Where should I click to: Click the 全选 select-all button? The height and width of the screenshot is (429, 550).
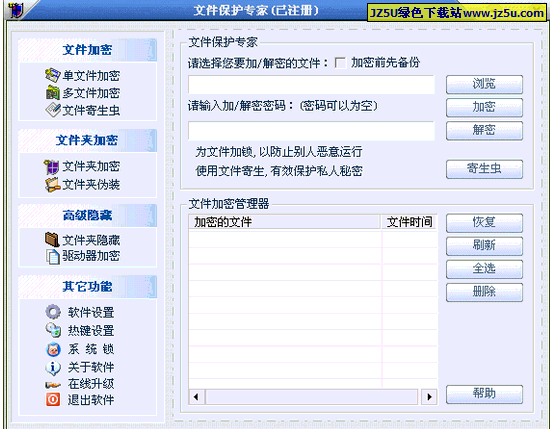coord(484,269)
